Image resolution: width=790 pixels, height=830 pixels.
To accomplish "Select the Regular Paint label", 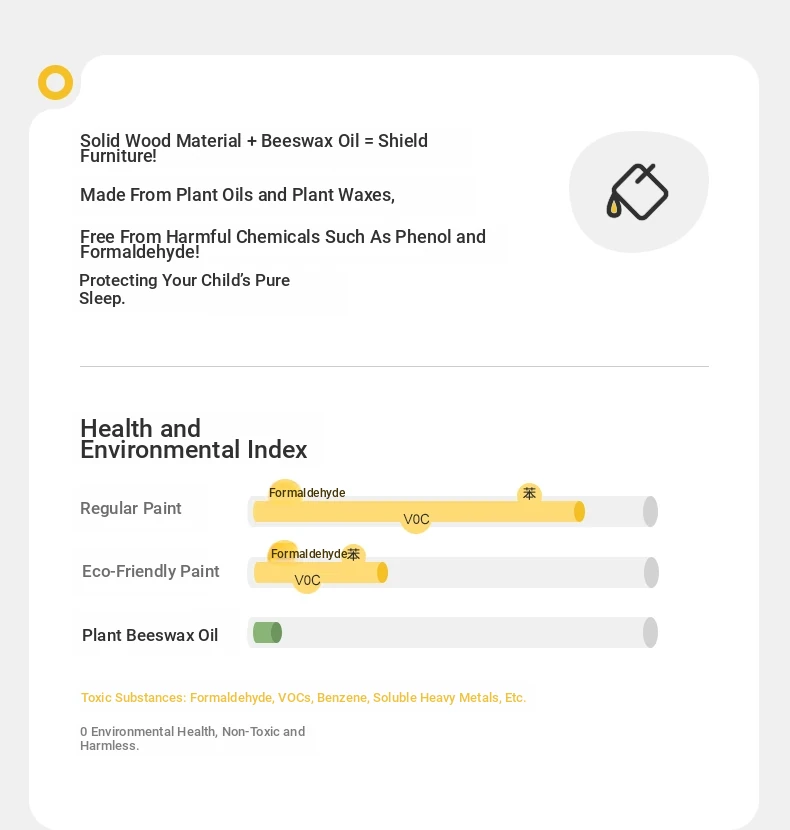I will click(131, 508).
